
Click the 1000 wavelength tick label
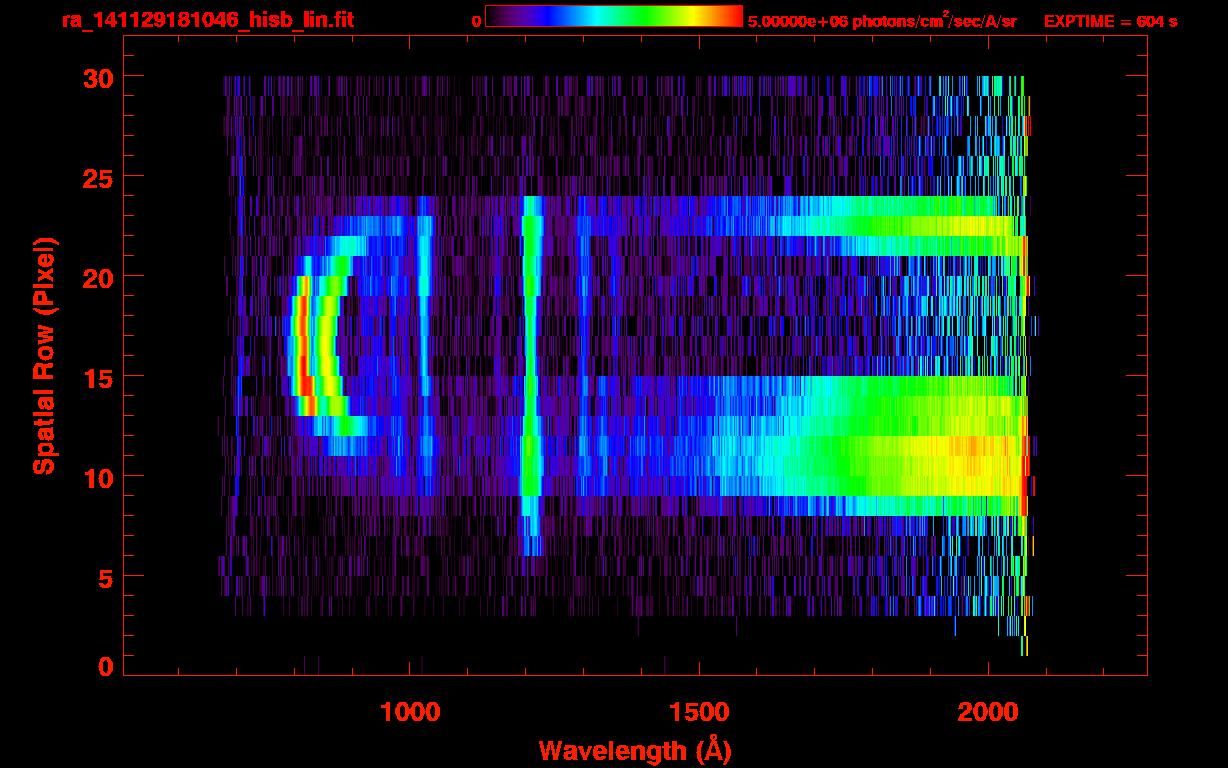point(411,711)
